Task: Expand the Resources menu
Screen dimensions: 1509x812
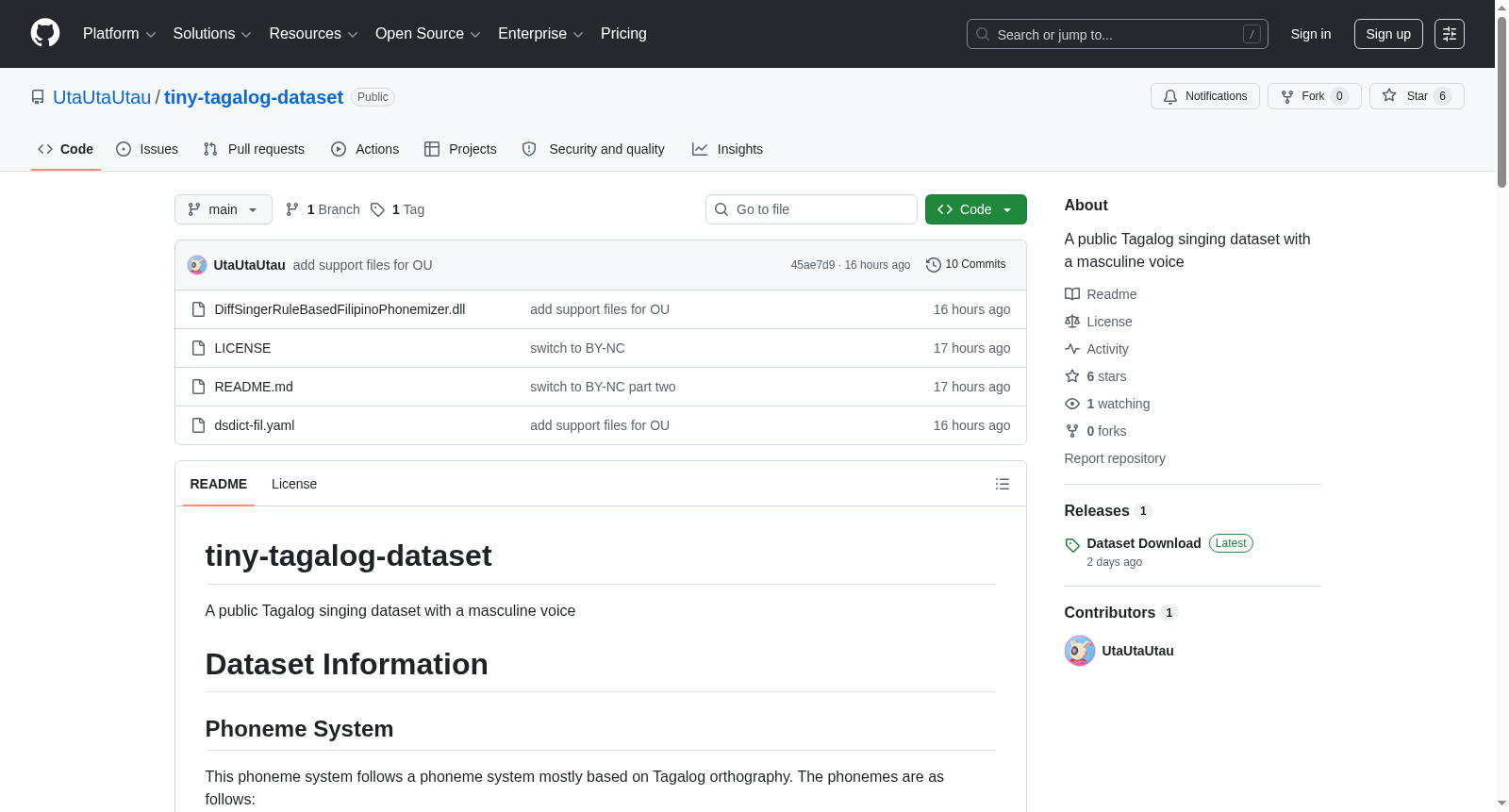Action: tap(313, 34)
